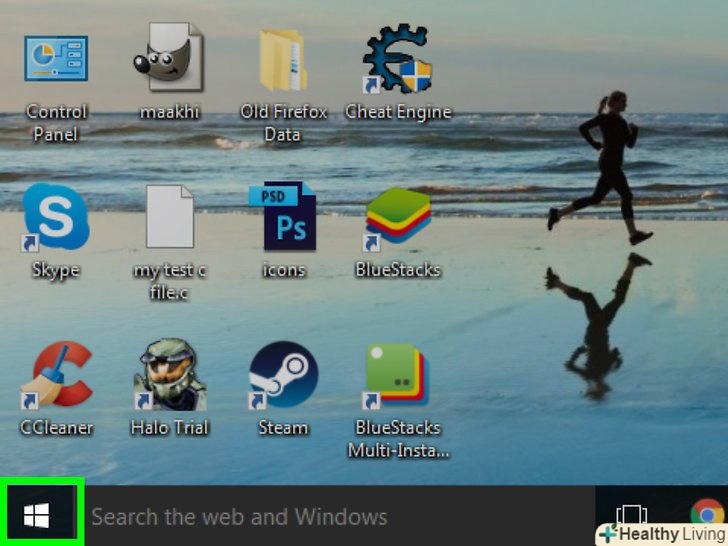Focus the Search the web and Windows box
The width and height of the screenshot is (728, 546).
coord(340,516)
